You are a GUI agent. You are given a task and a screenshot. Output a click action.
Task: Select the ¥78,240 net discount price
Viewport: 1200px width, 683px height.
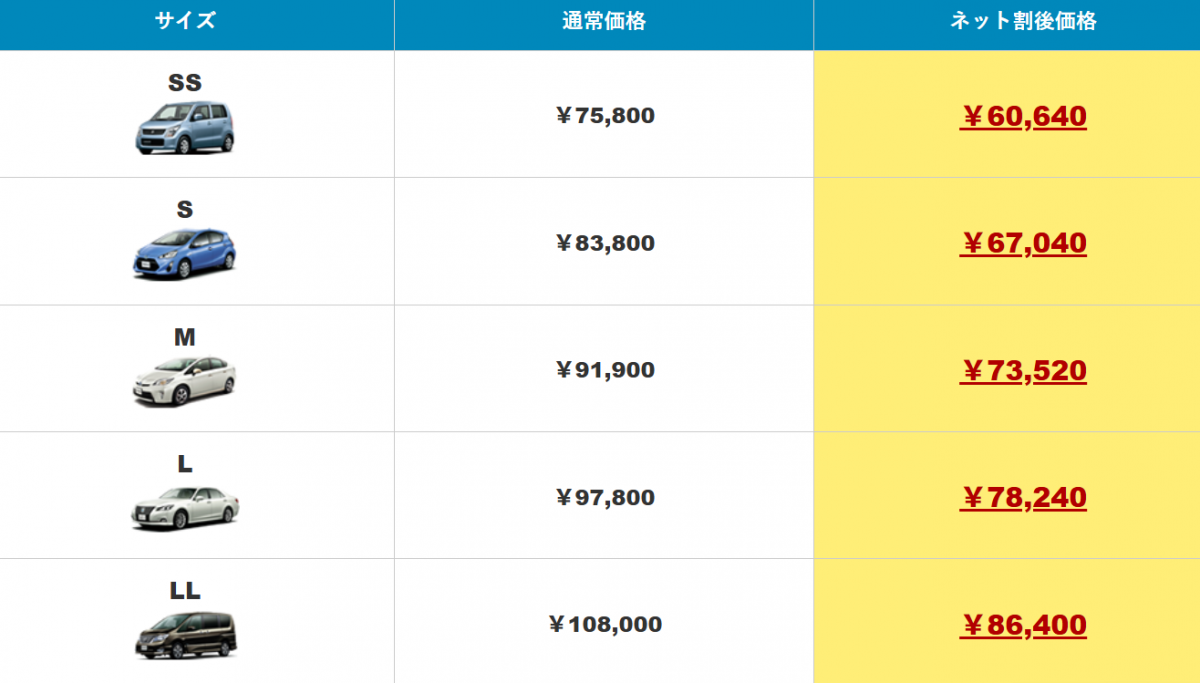(x=1023, y=497)
